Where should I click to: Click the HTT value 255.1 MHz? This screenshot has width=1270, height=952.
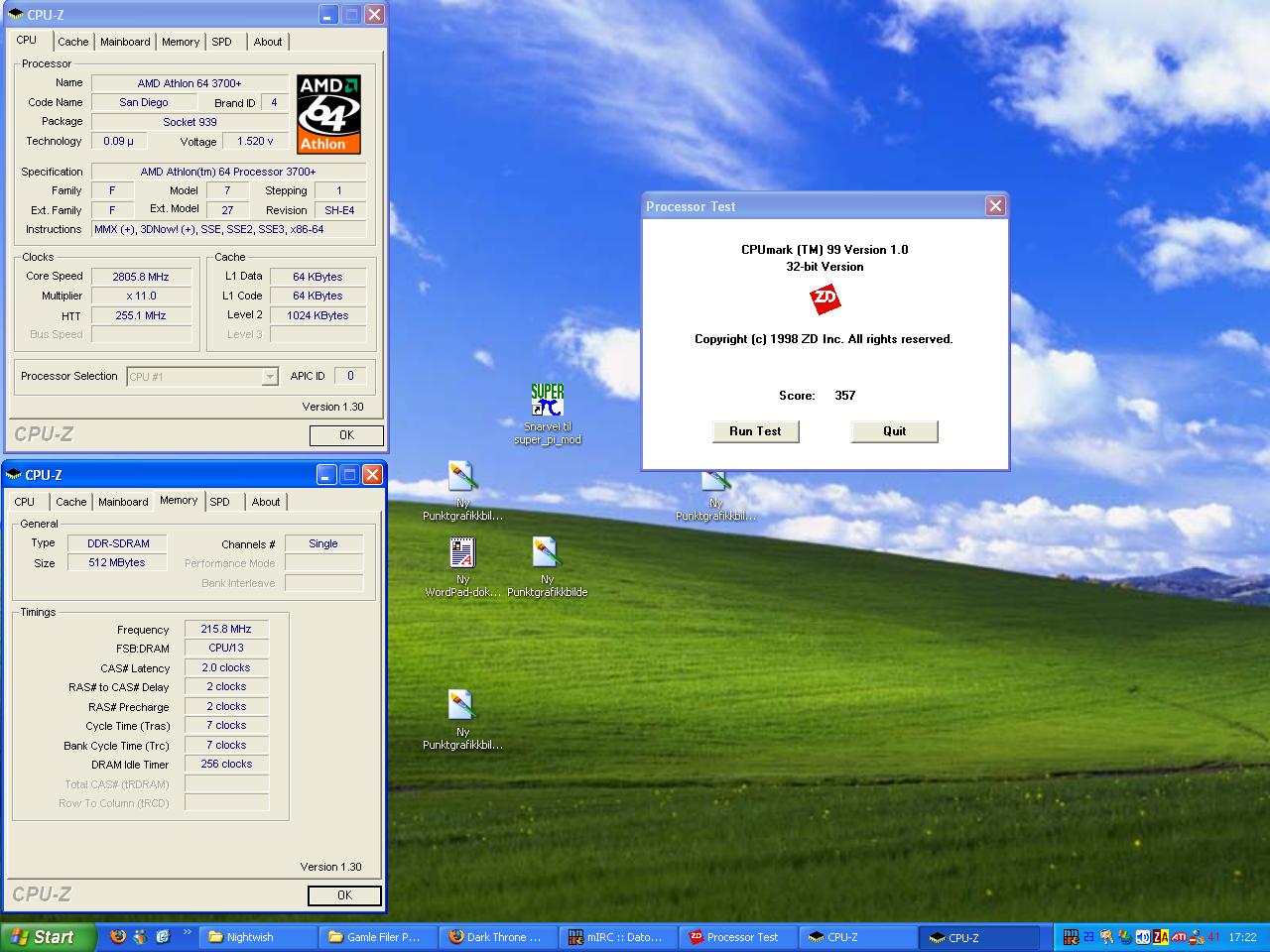tap(141, 315)
